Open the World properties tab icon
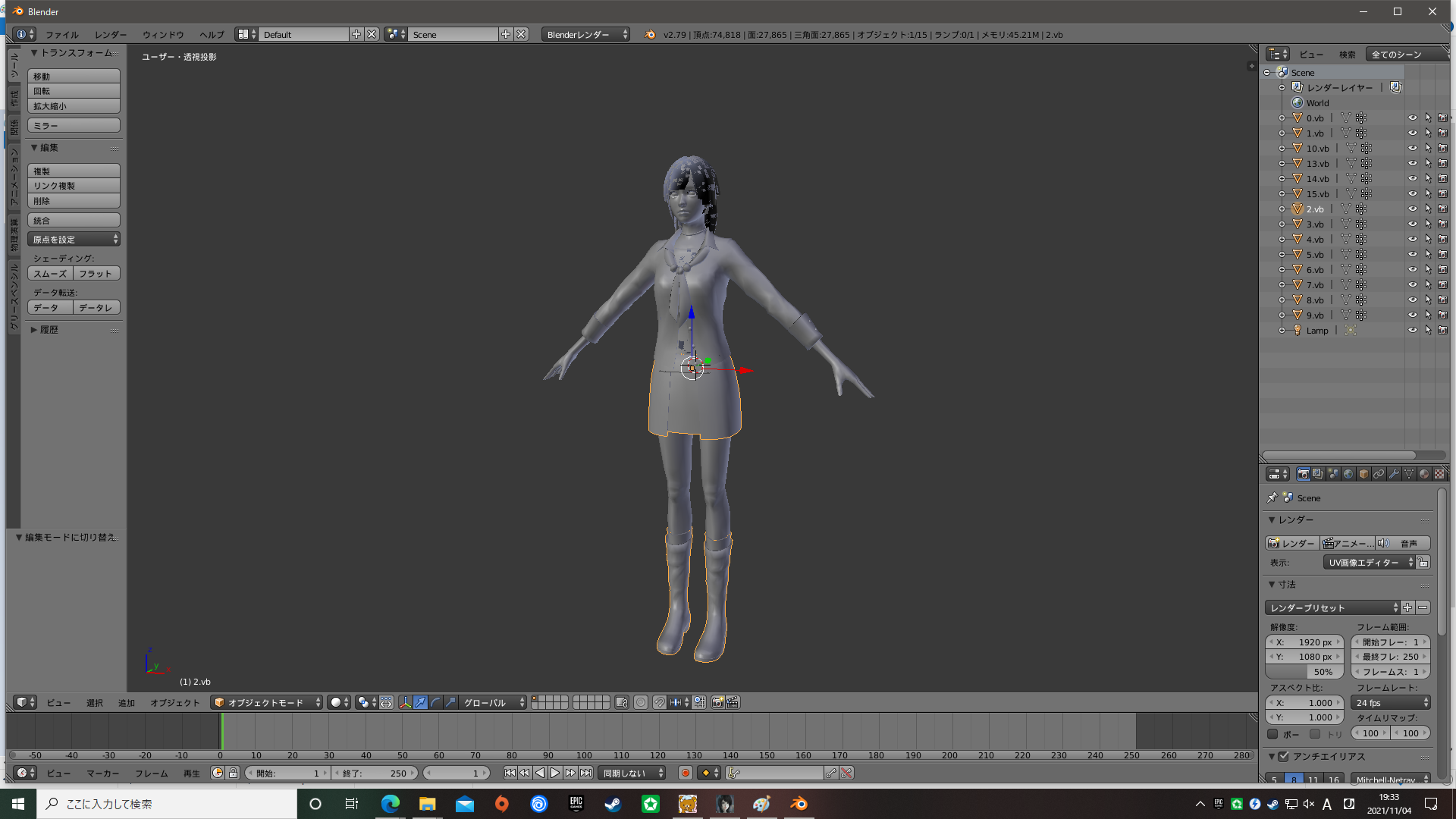The height and width of the screenshot is (819, 1456). click(1348, 474)
